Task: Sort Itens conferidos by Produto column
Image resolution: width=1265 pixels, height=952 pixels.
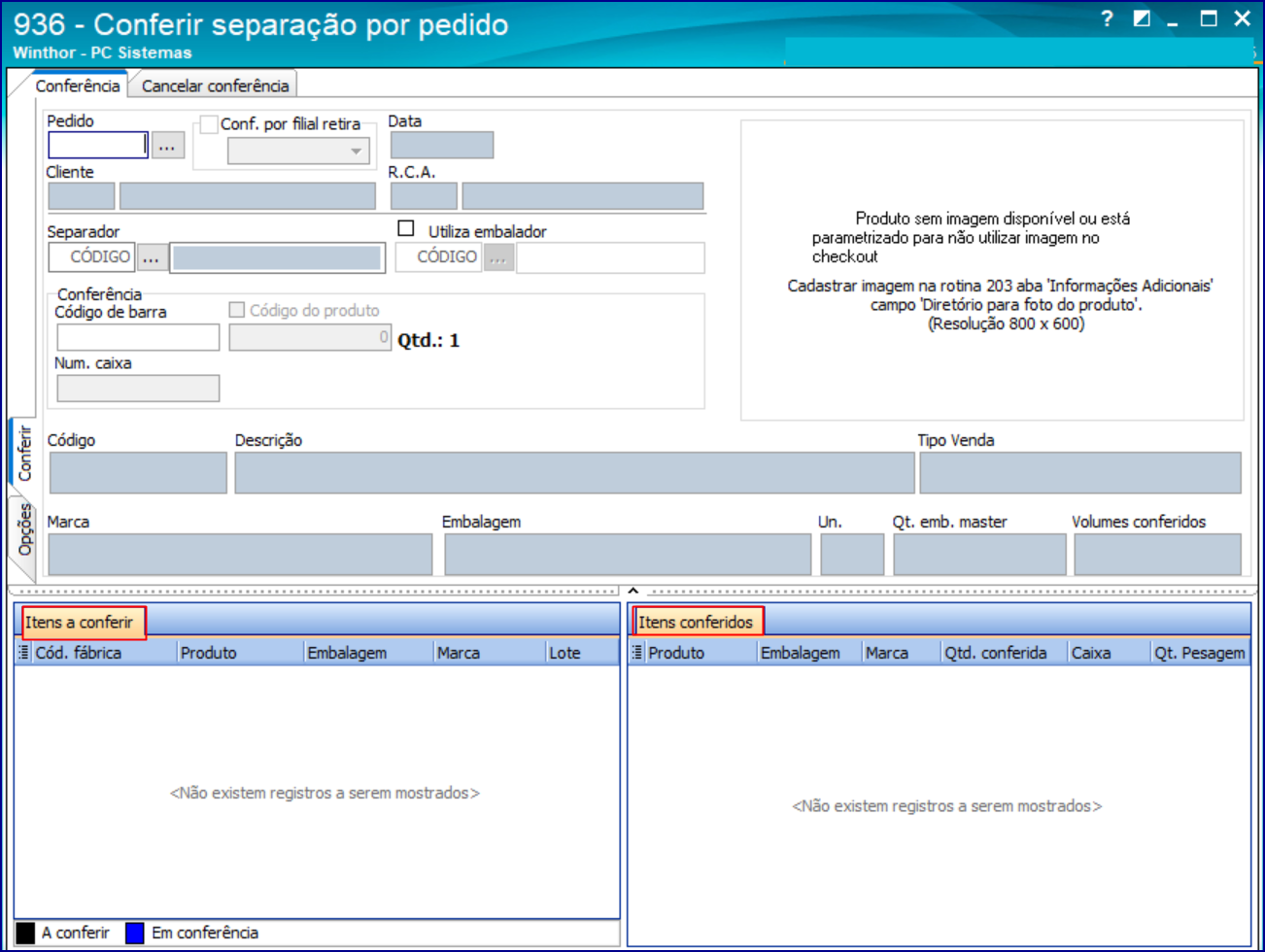Action: click(701, 653)
